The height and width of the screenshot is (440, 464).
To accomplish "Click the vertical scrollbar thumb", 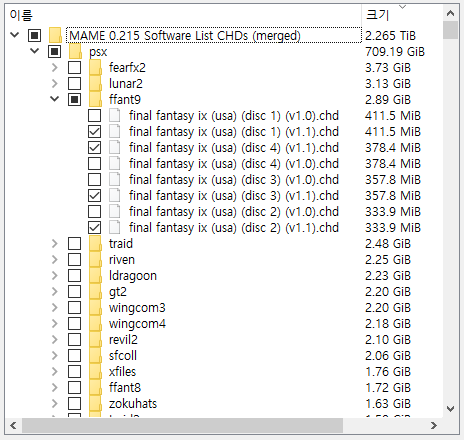I will click(x=450, y=30).
